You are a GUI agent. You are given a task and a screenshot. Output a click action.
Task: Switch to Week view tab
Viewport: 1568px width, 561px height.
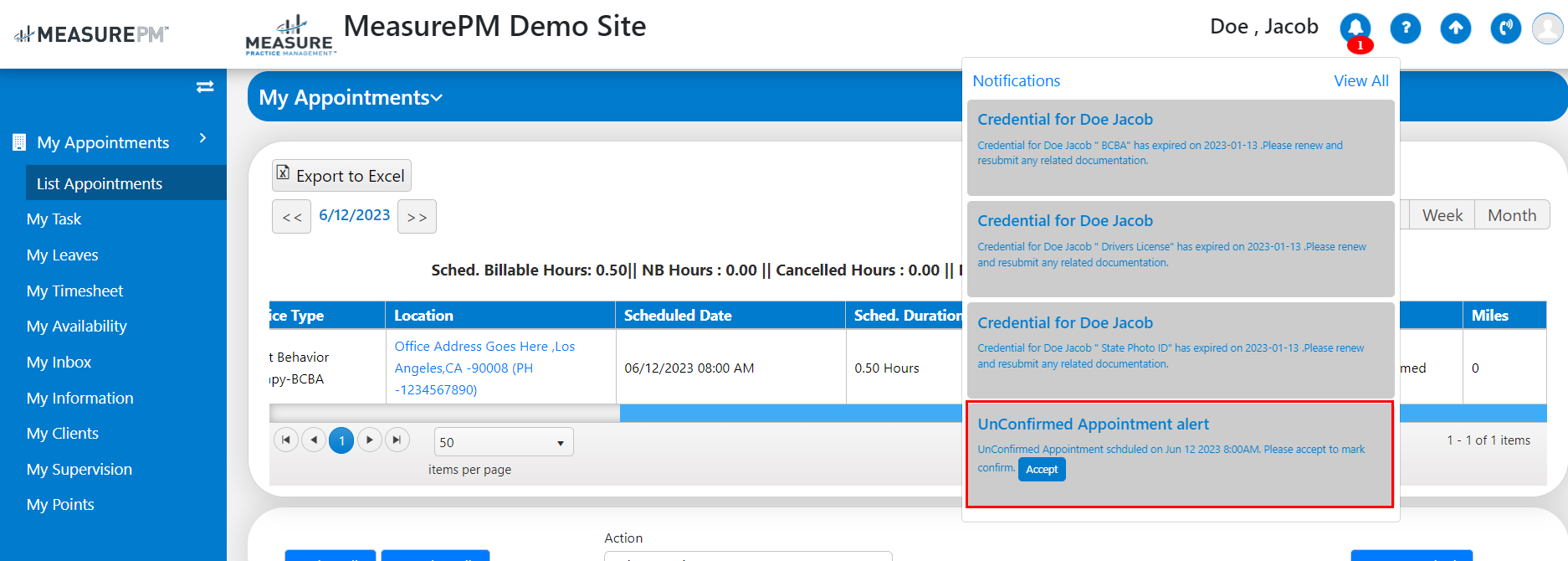1442,215
